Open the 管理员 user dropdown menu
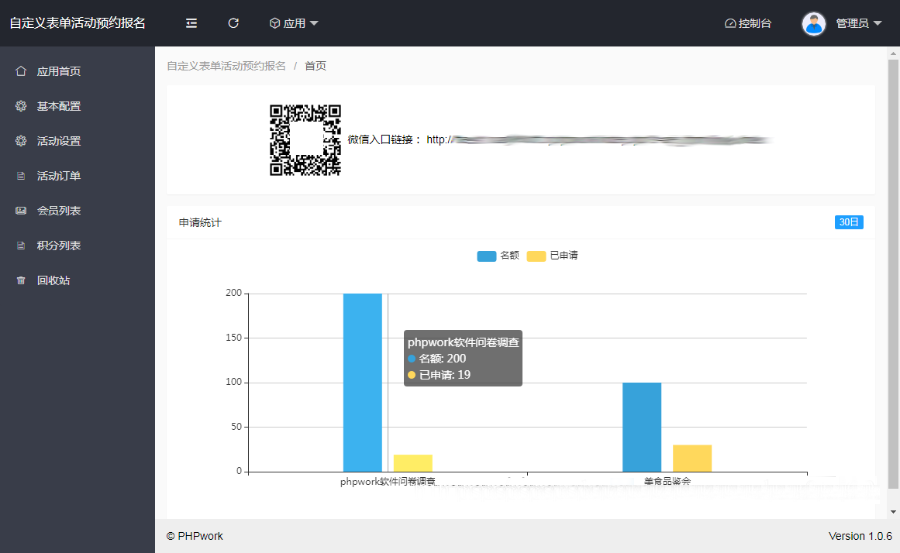Image resolution: width=900 pixels, height=553 pixels. click(x=842, y=23)
